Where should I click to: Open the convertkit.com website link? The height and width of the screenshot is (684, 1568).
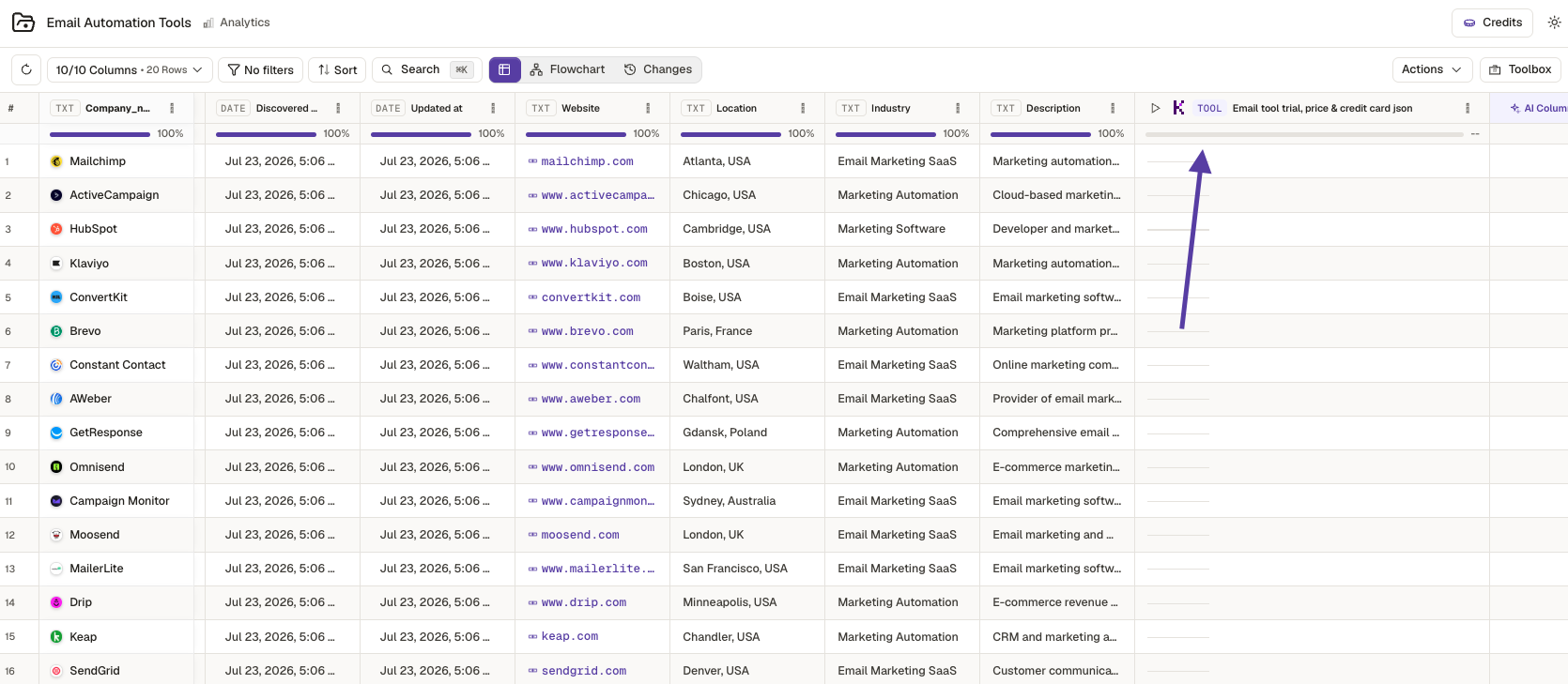(x=591, y=297)
